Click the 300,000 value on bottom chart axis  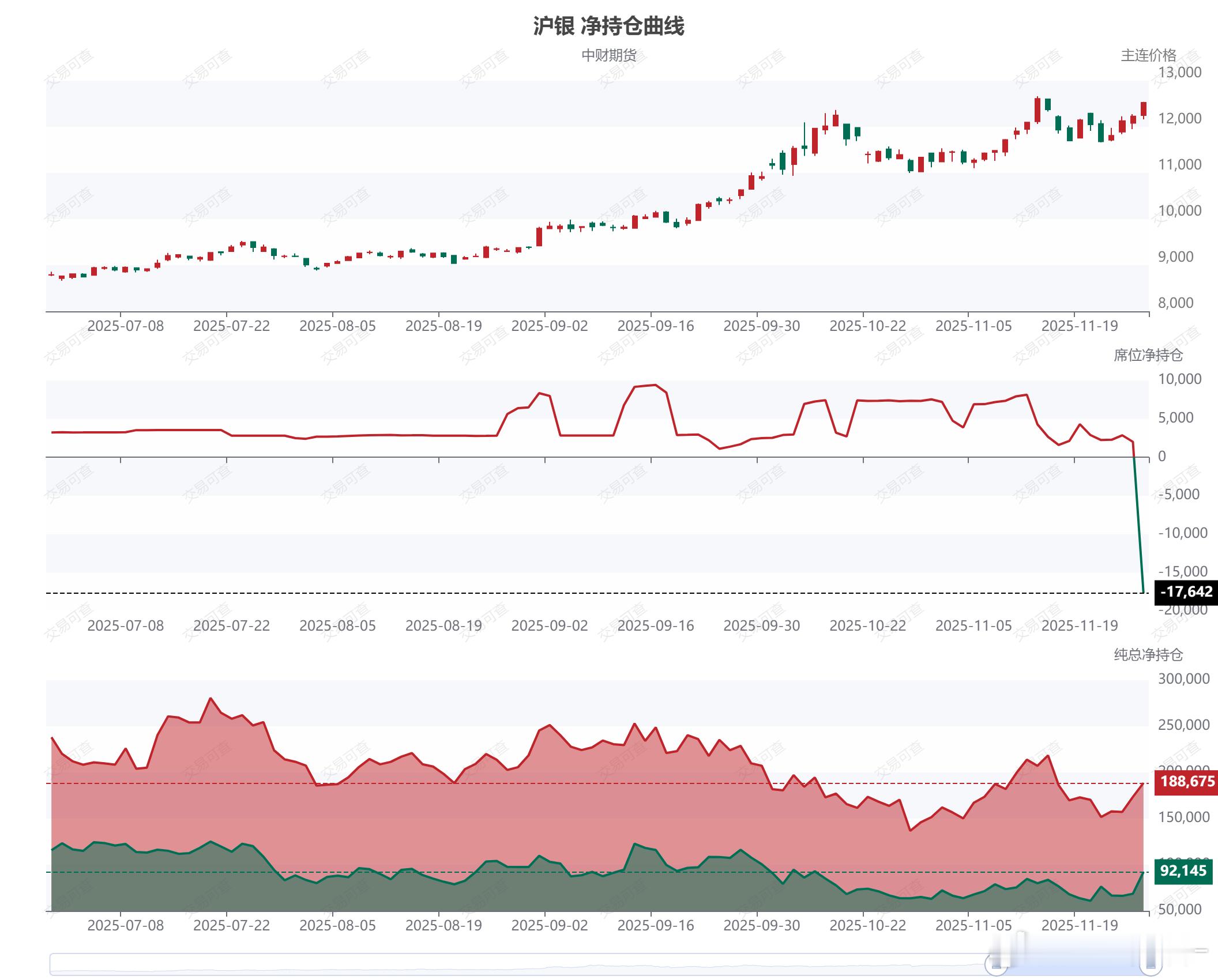(1183, 679)
